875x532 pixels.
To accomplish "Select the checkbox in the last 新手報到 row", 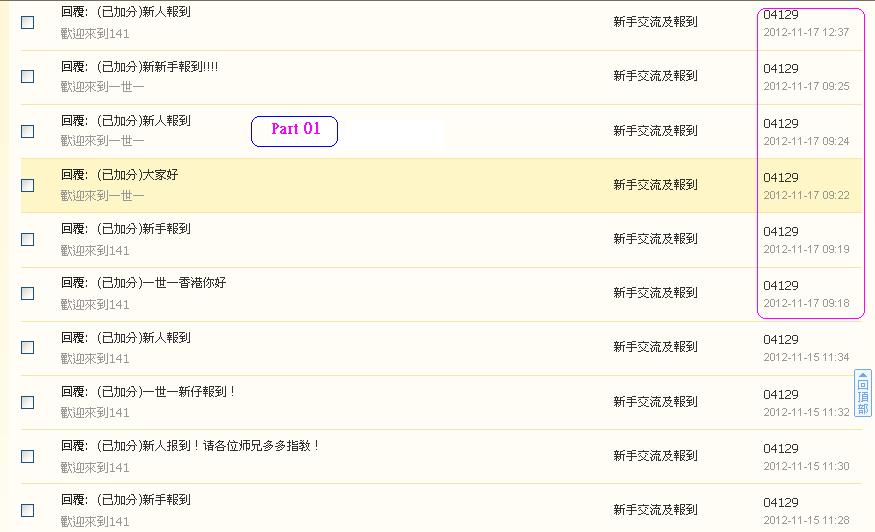I will (27, 511).
